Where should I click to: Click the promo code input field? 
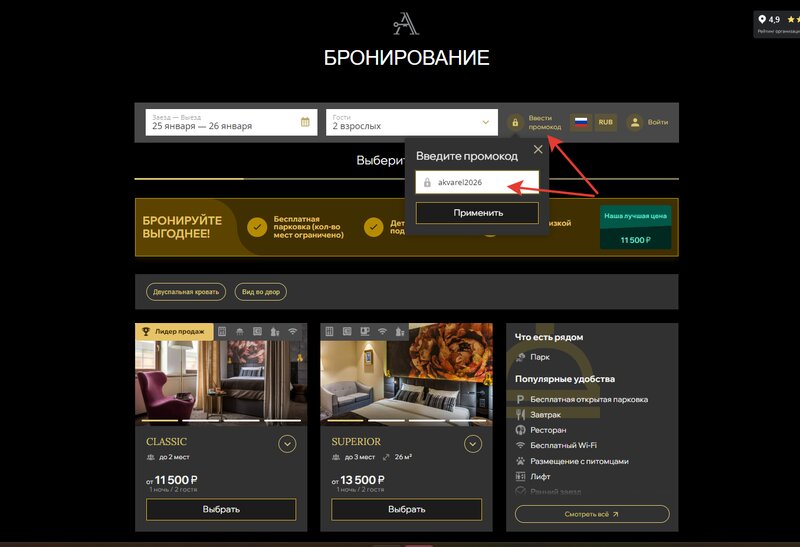(477, 182)
